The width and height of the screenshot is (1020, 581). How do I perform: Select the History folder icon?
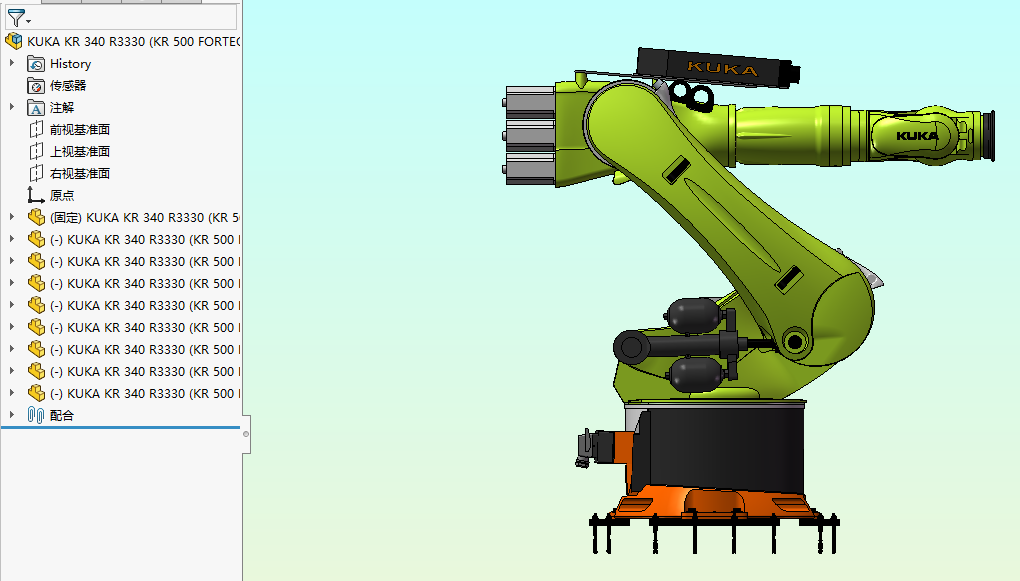point(36,64)
